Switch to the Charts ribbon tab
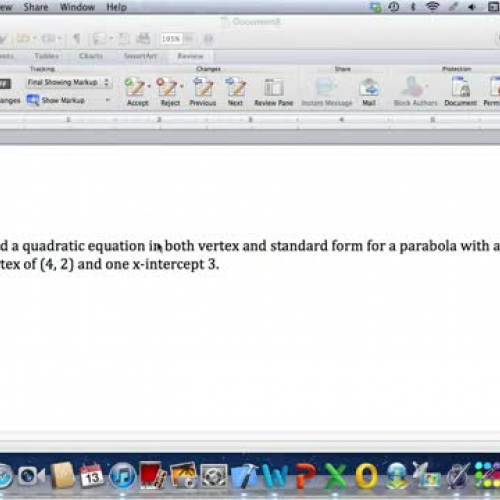 coord(91,56)
